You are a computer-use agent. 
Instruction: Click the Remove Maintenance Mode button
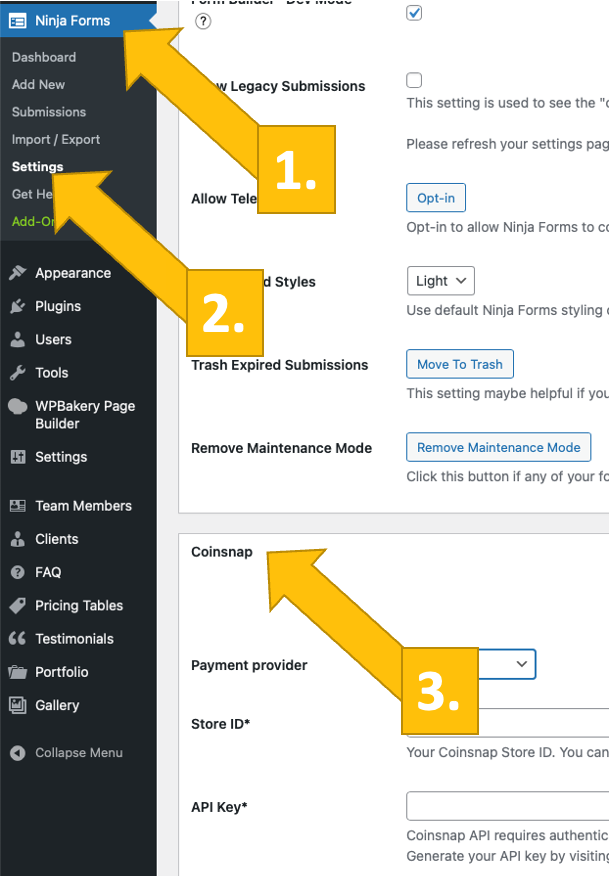tap(498, 447)
